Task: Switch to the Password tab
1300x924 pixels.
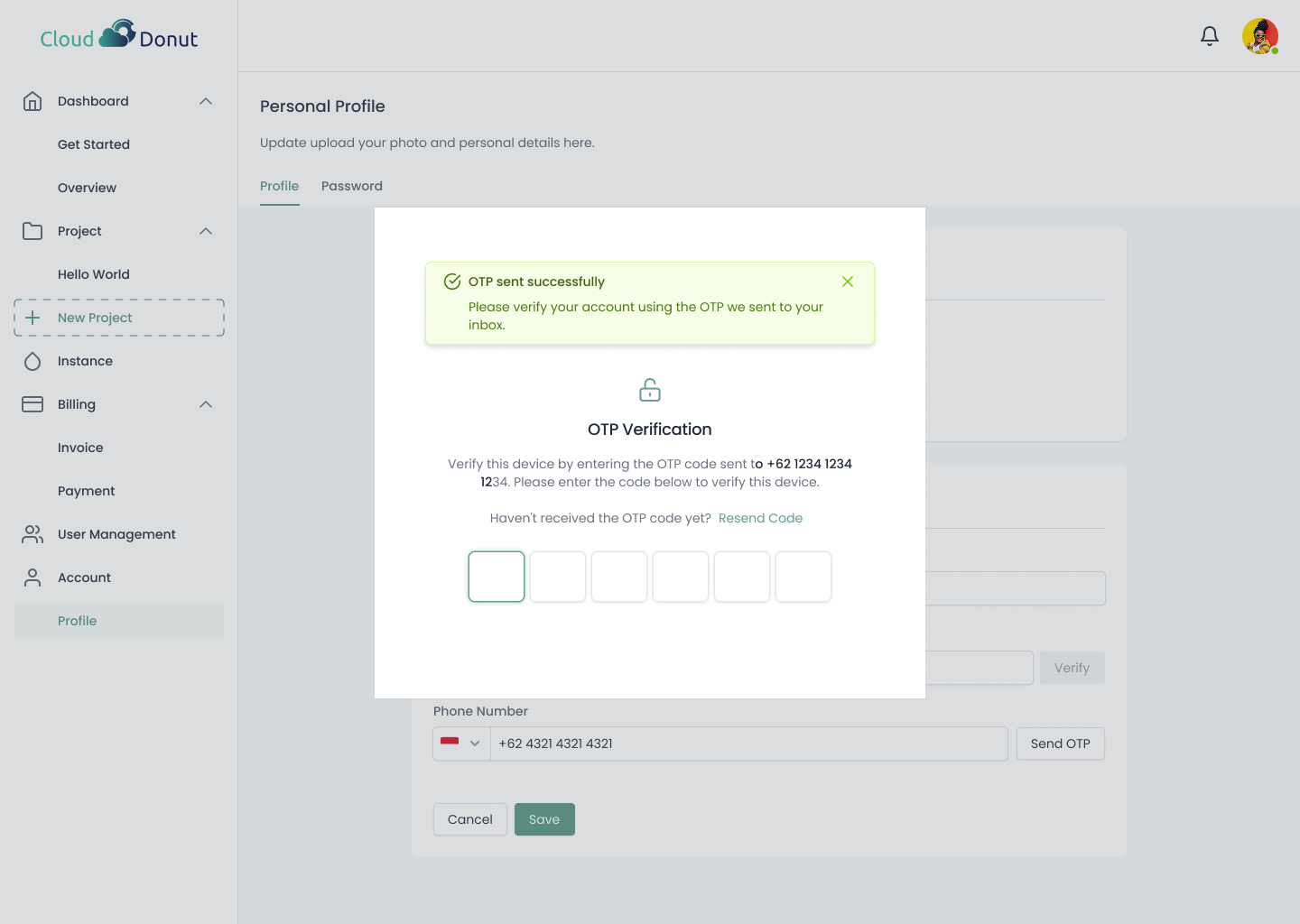Action: (351, 186)
